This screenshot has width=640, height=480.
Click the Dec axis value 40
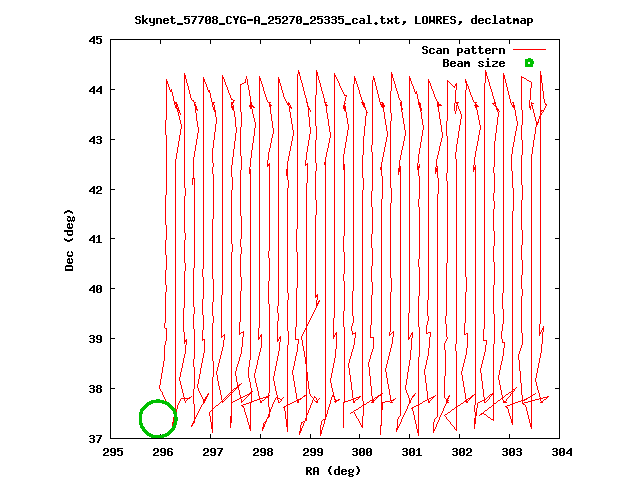[96, 289]
